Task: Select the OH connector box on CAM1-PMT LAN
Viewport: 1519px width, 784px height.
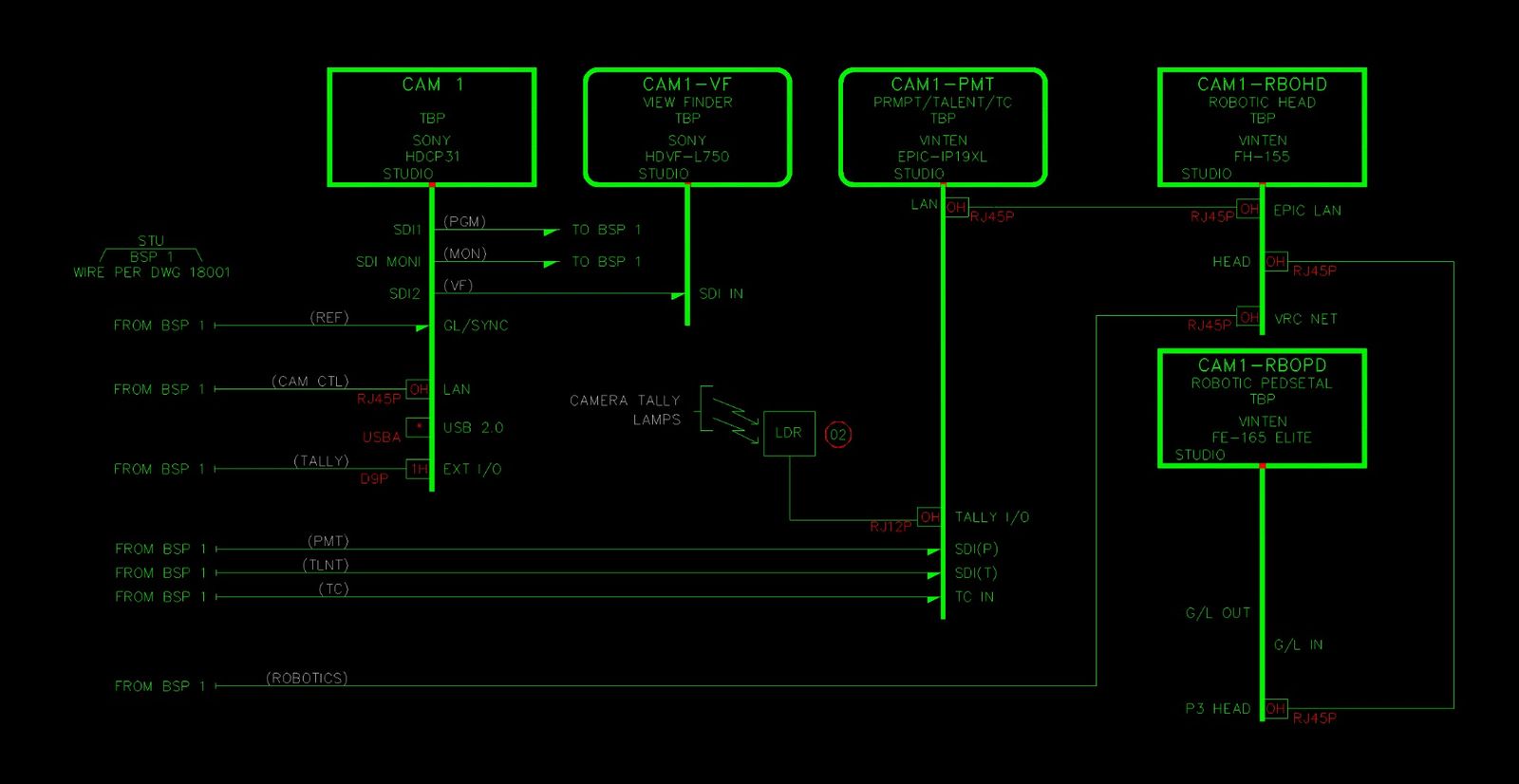Action: 956,207
